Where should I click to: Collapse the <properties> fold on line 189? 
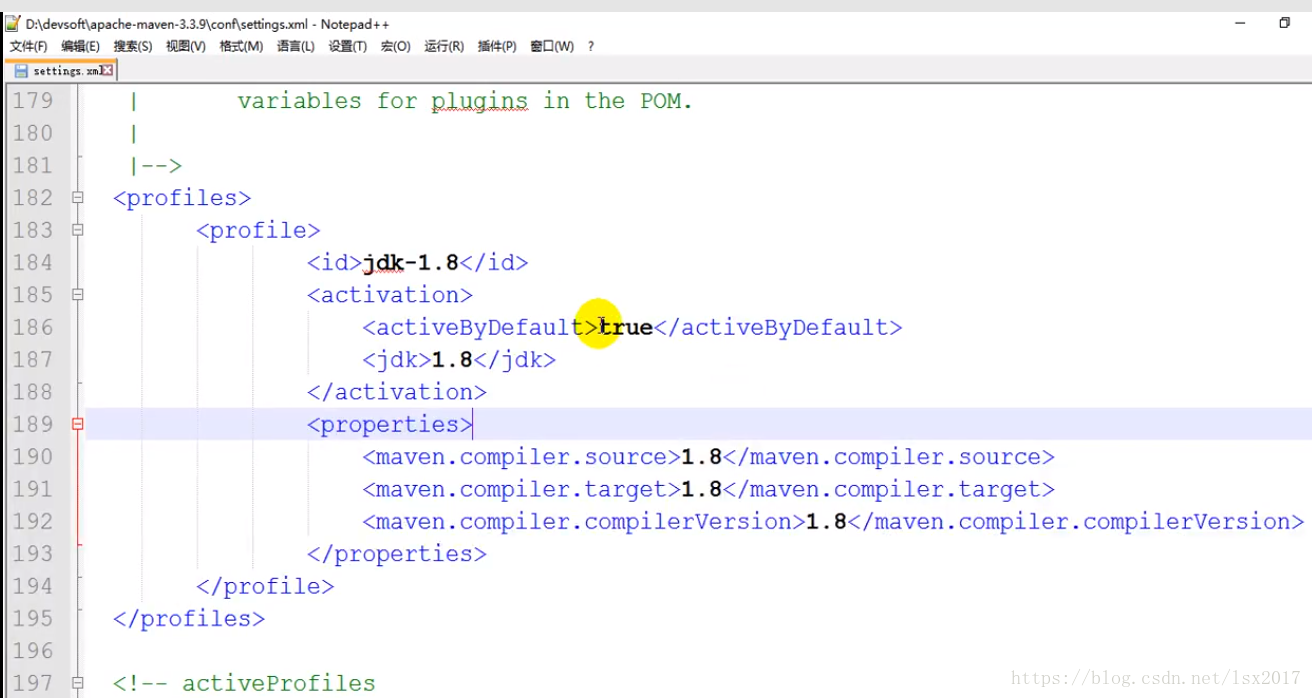pyautogui.click(x=77, y=424)
